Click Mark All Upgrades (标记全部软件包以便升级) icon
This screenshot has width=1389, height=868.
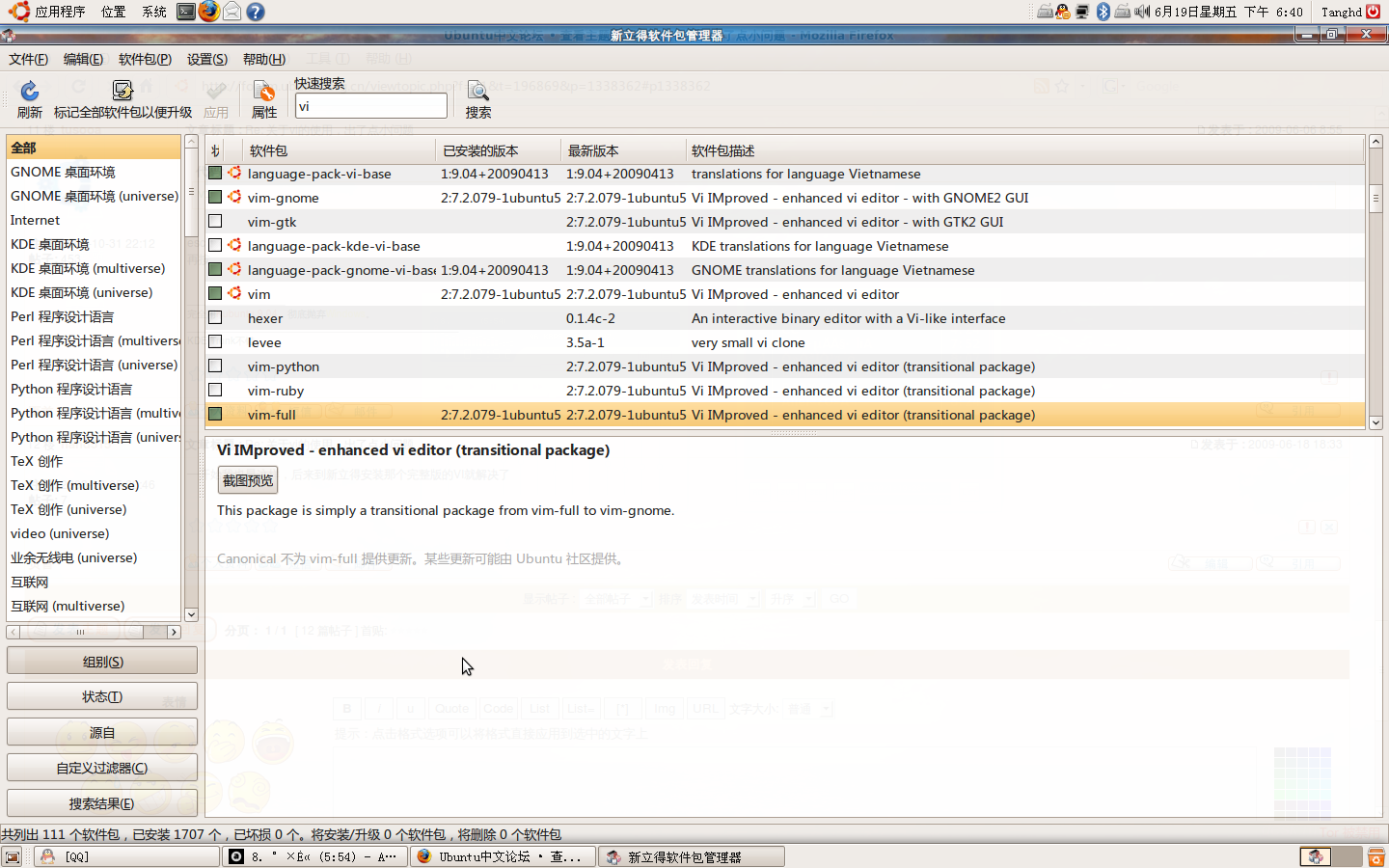coord(123,92)
